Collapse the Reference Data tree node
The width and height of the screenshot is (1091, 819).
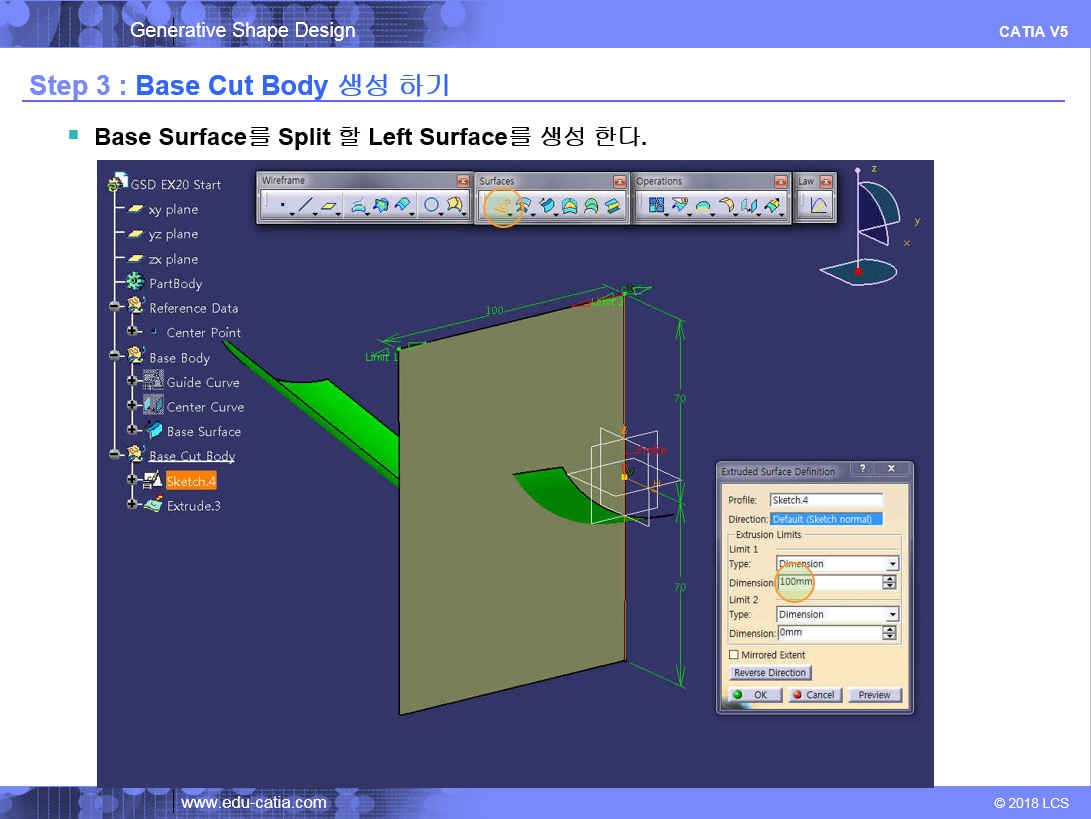[116, 308]
